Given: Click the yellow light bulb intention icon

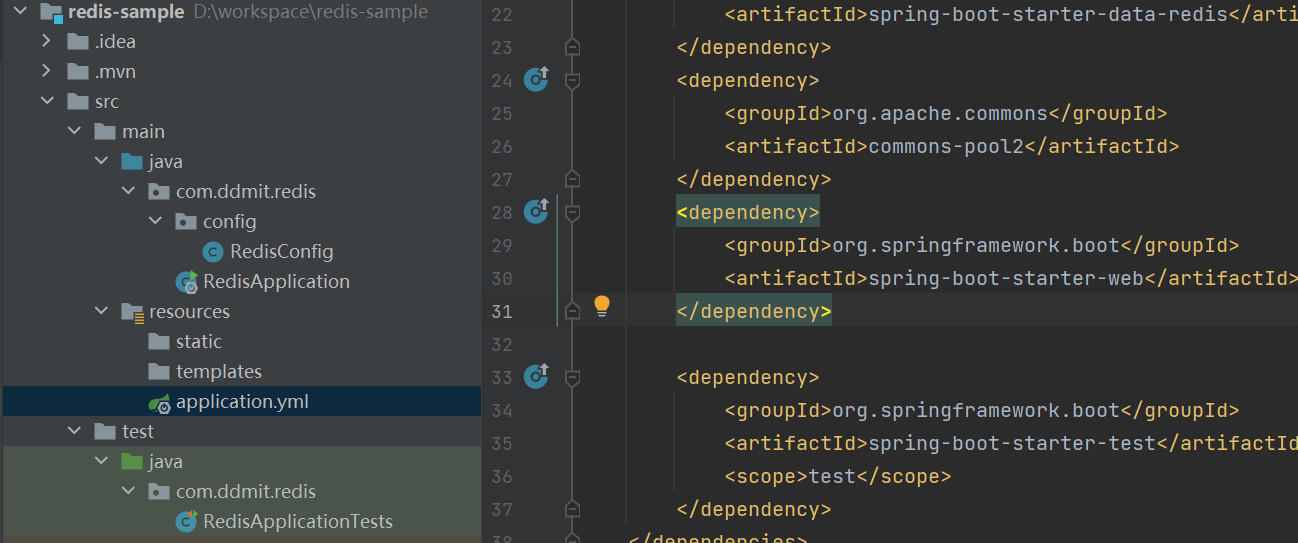Looking at the screenshot, I should 601,305.
